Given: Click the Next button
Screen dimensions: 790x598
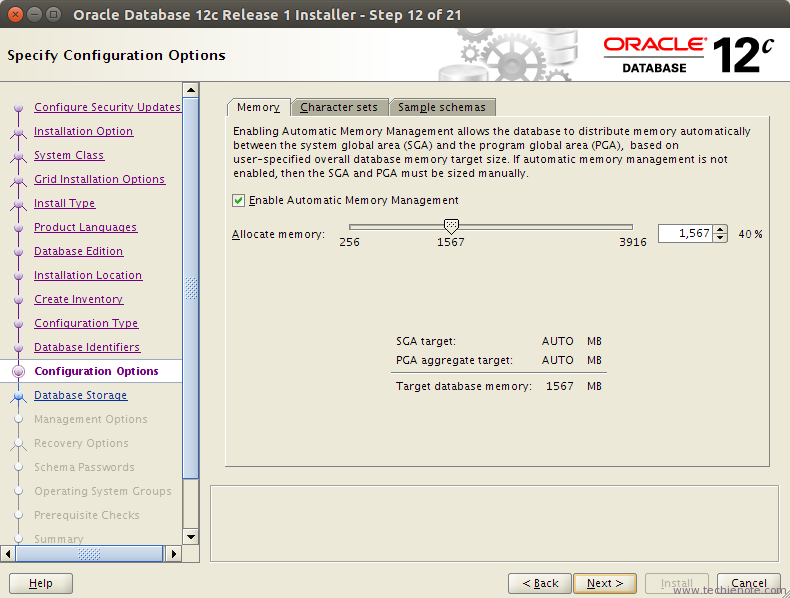Looking at the screenshot, I should (605, 583).
